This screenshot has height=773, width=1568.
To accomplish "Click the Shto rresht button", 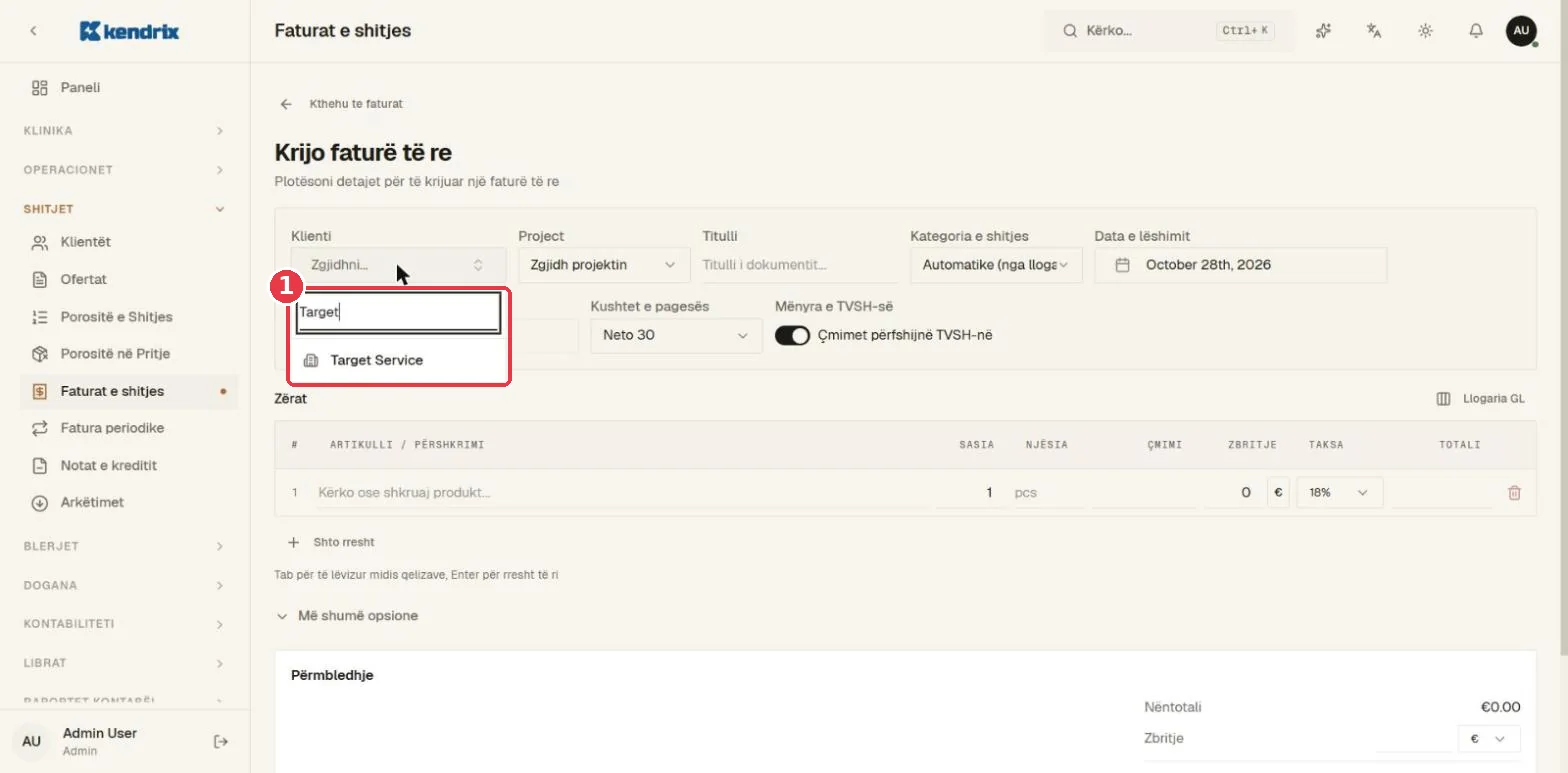I will click(331, 542).
